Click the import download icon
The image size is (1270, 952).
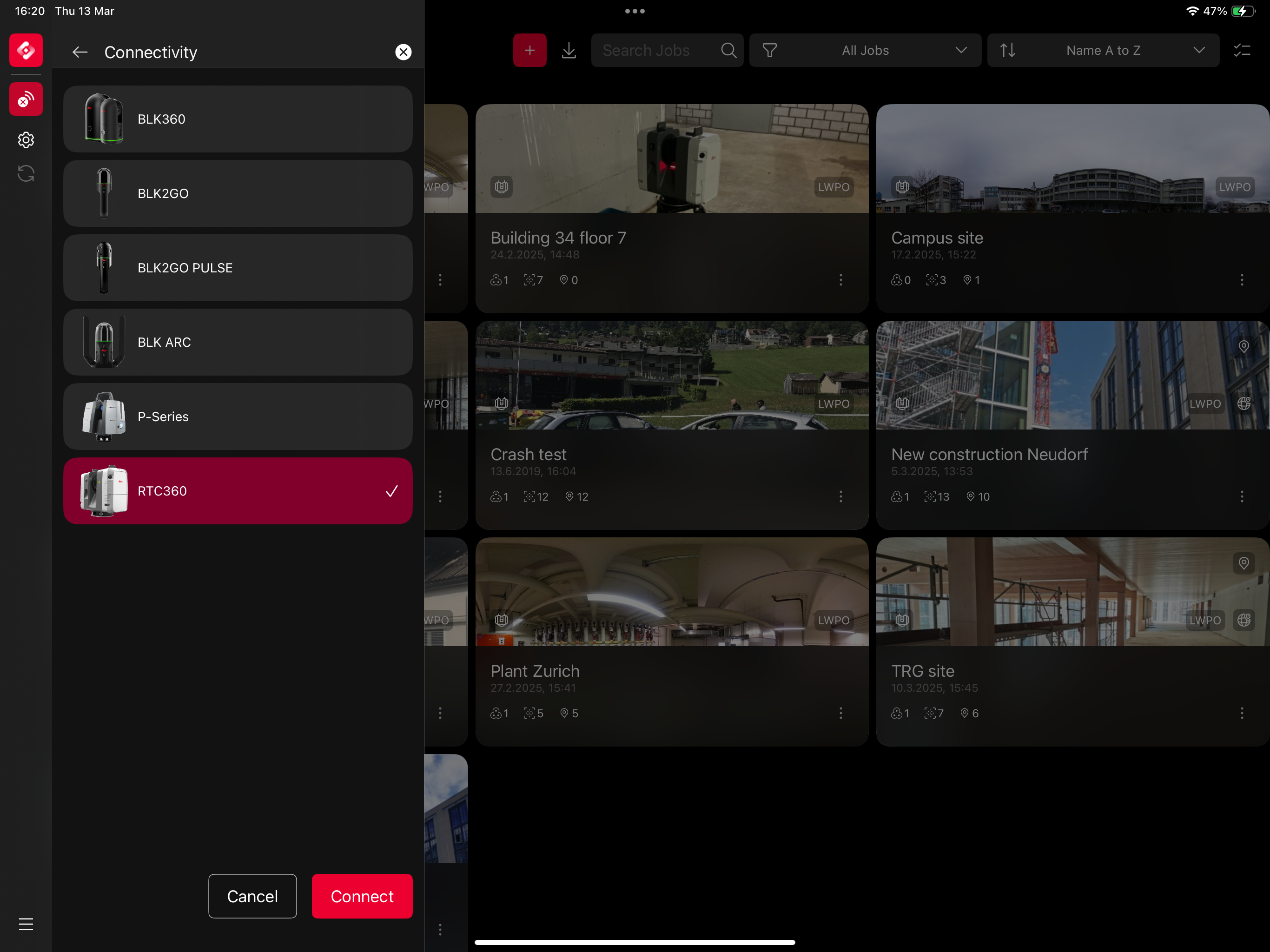coord(569,51)
